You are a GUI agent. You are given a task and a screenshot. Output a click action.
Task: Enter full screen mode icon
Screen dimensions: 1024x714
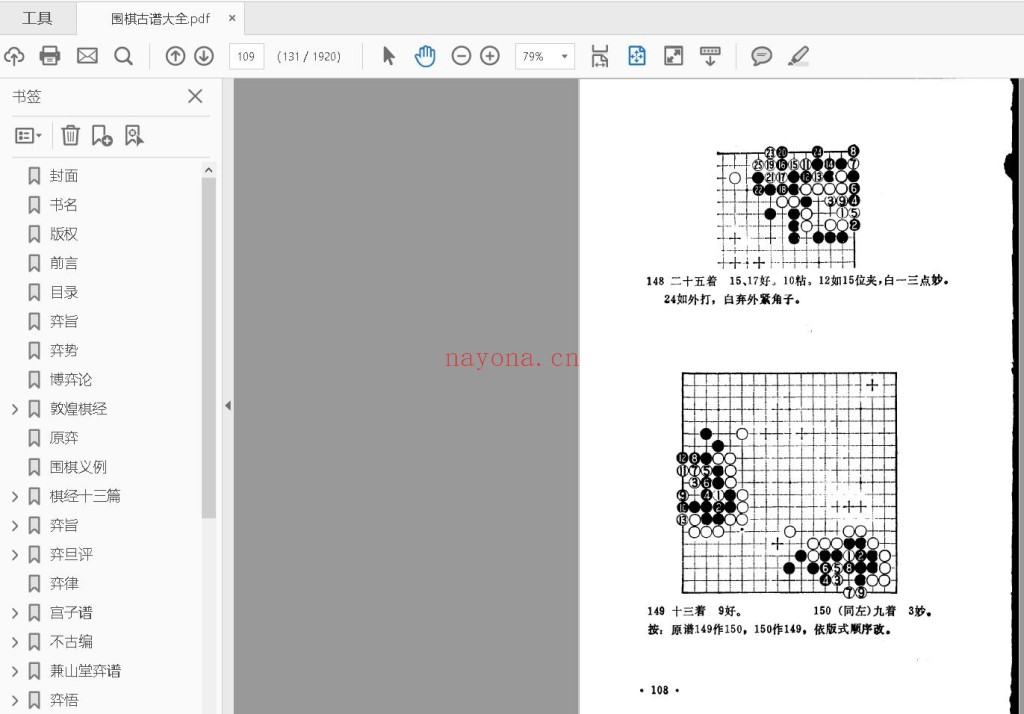pyautogui.click(x=673, y=56)
